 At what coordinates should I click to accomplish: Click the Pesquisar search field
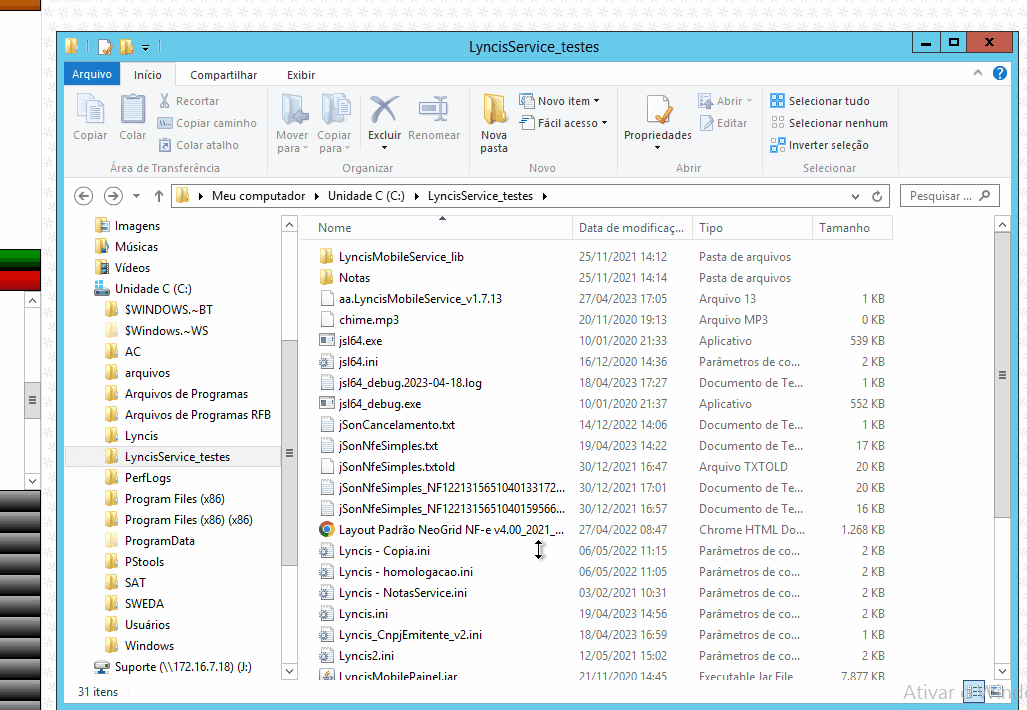[x=940, y=197]
